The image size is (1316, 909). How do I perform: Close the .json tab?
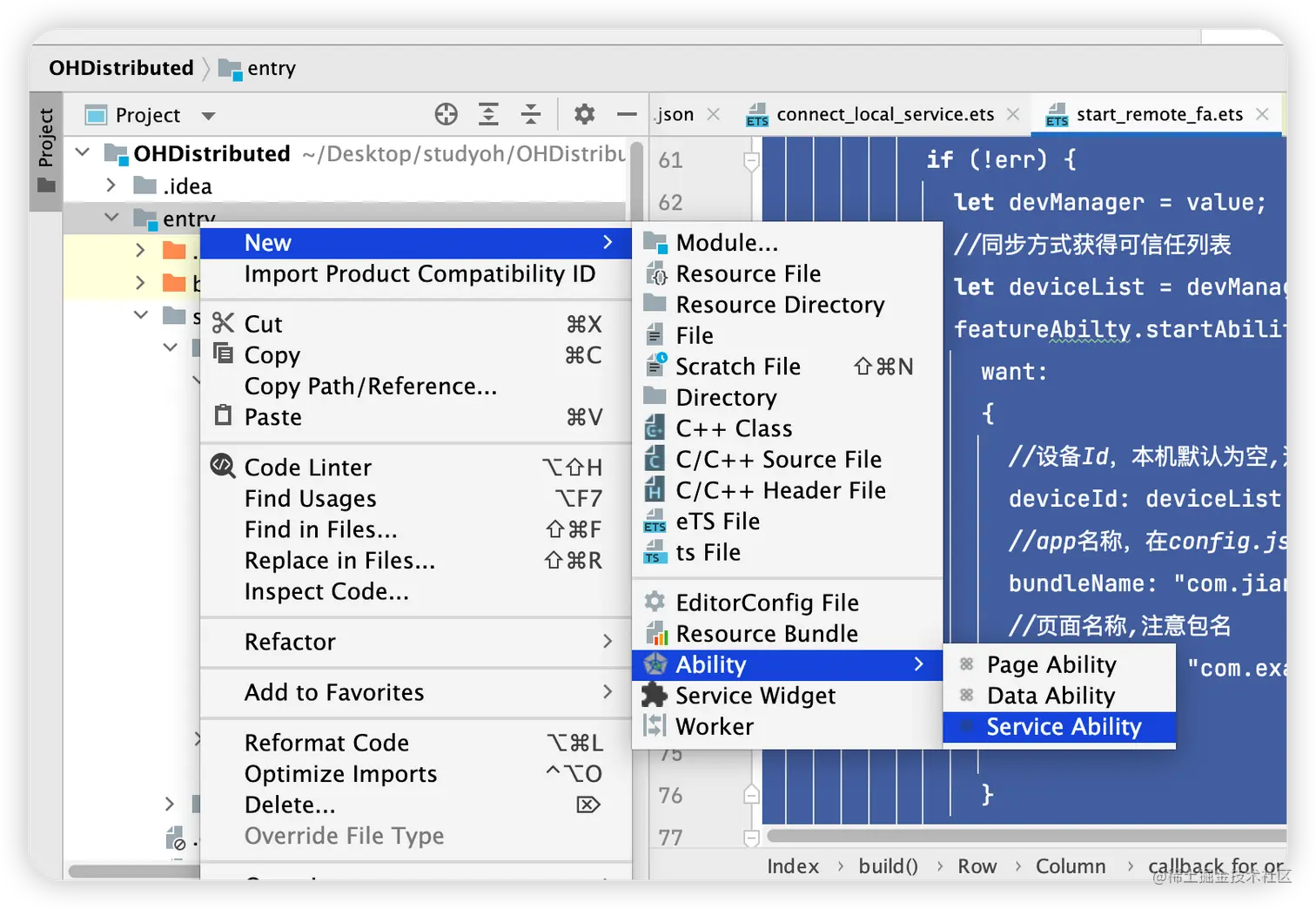coord(714,114)
